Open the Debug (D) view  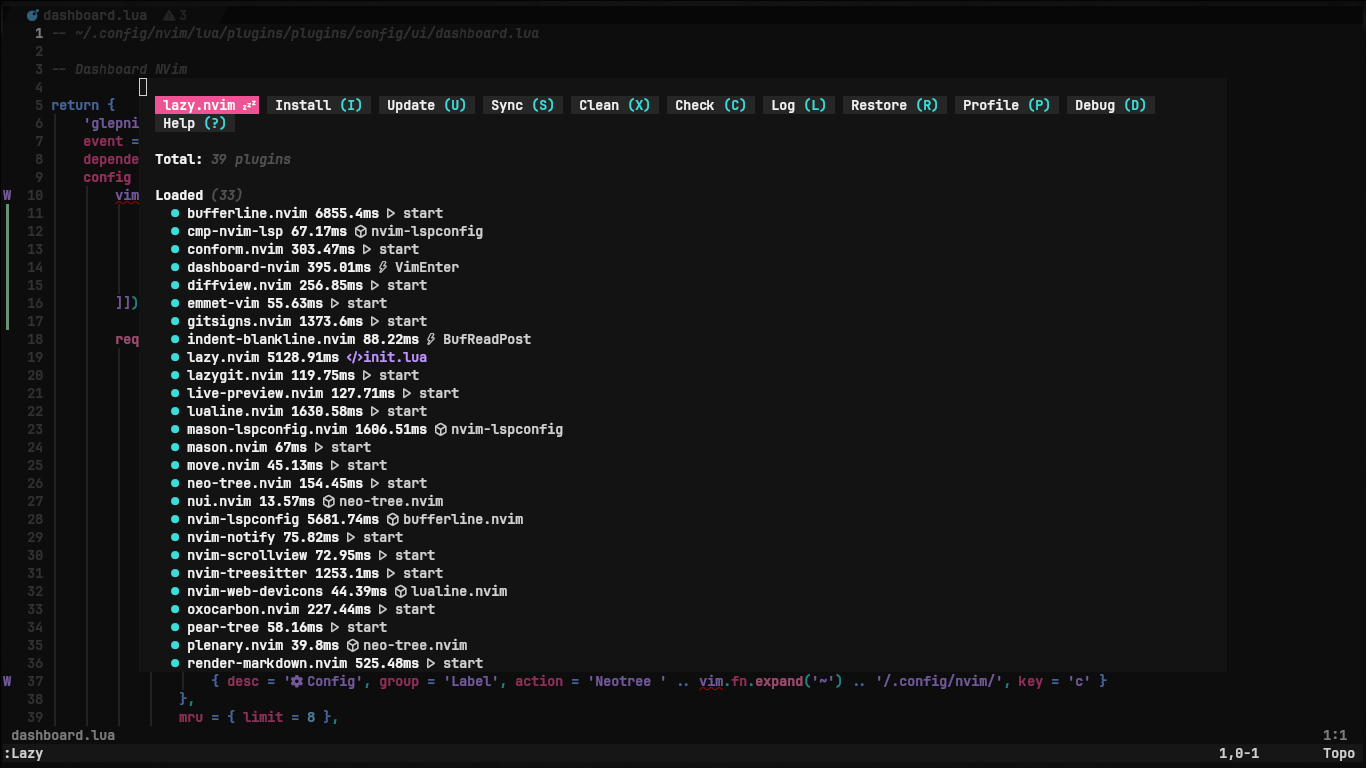[1111, 105]
